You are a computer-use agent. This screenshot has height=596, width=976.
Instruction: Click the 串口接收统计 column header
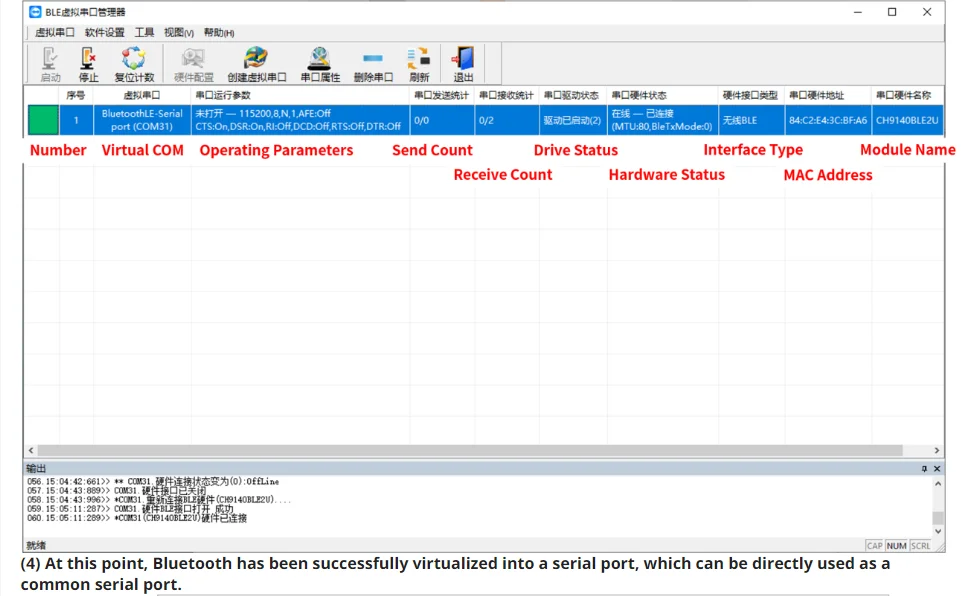pyautogui.click(x=507, y=95)
